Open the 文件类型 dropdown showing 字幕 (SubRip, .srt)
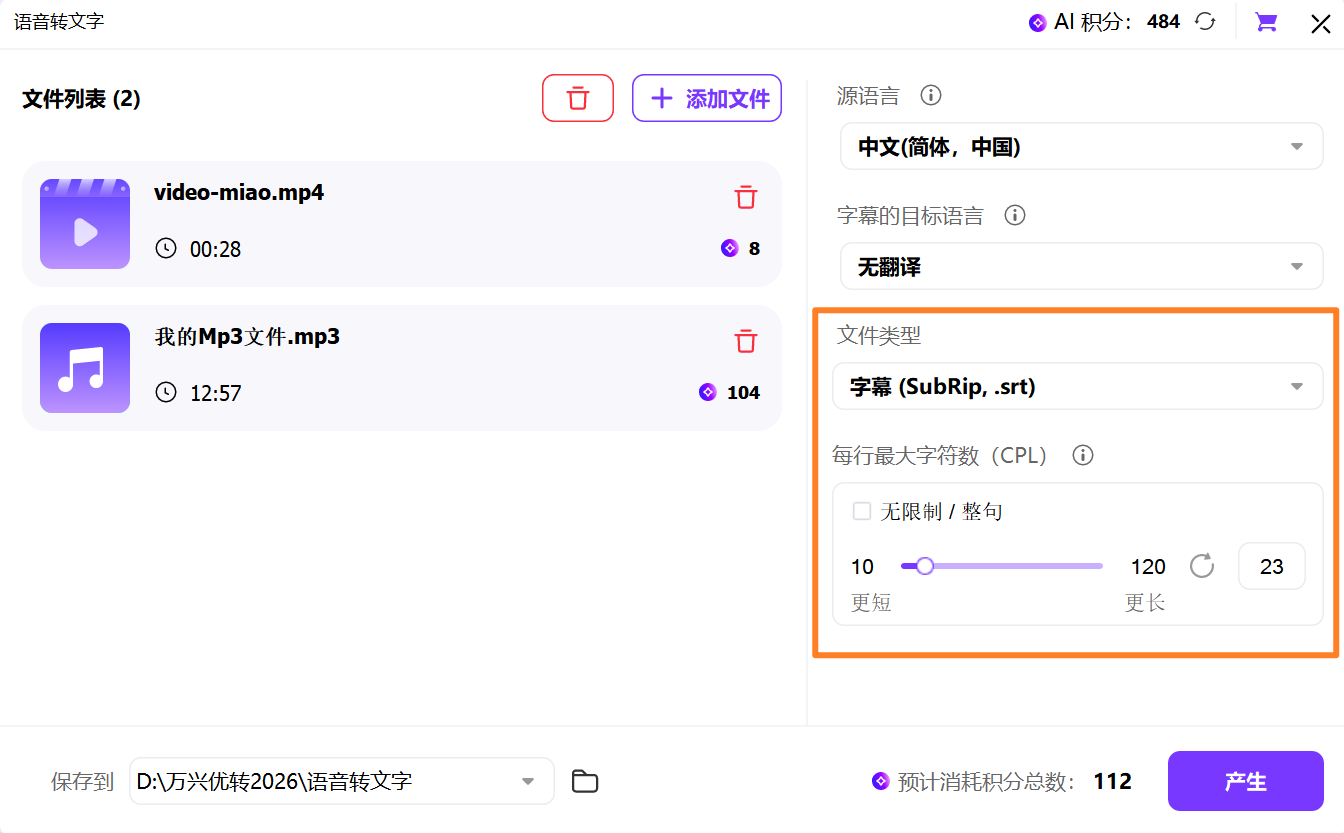The height and width of the screenshot is (833, 1344). tap(1077, 387)
